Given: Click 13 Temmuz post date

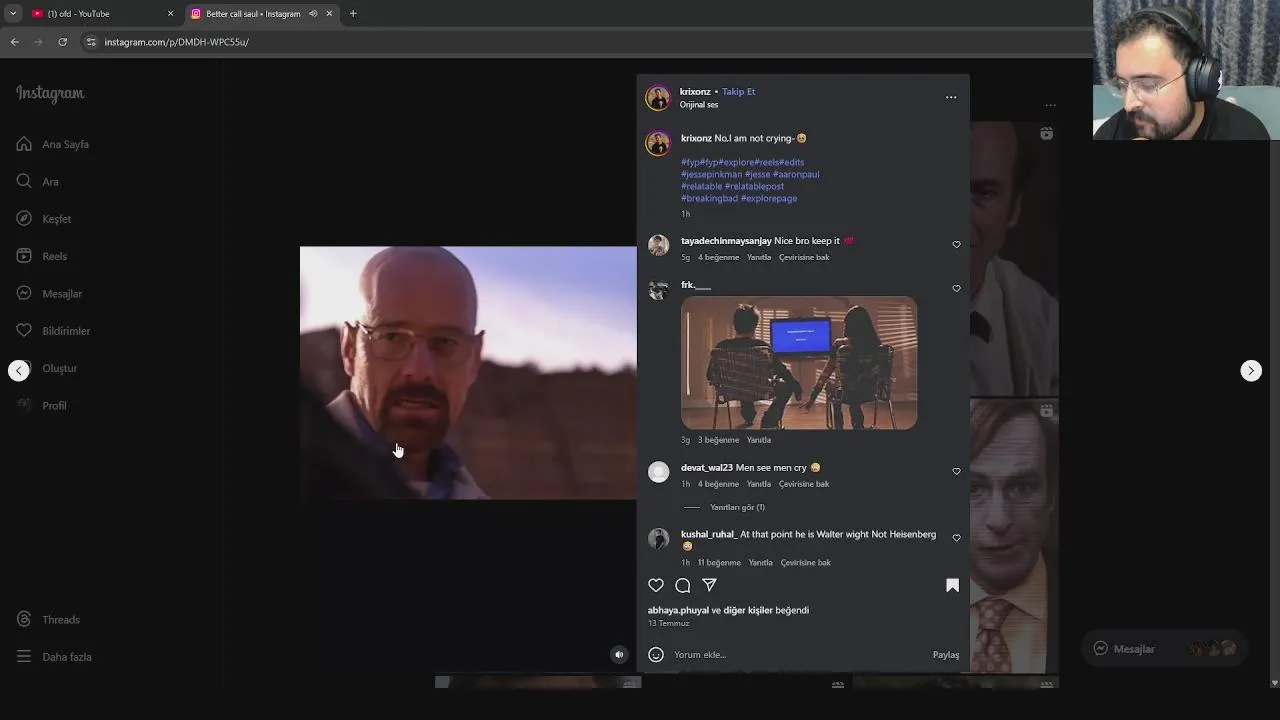Looking at the screenshot, I should pyautogui.click(x=669, y=624).
